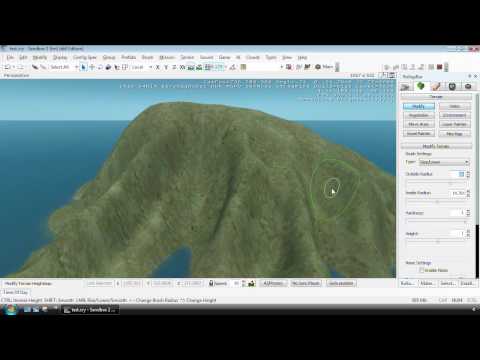Screen dimensions: 480x360
Task: Open the Select All selection-filter dropdown
Action: pyautogui.click(x=64, y=67)
